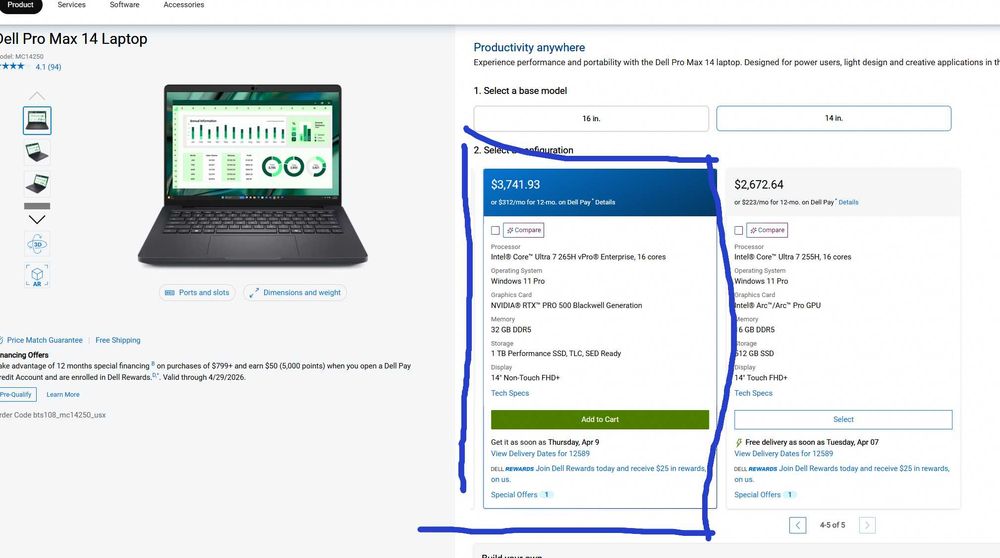Choose the 14 in. base model

[x=834, y=119]
